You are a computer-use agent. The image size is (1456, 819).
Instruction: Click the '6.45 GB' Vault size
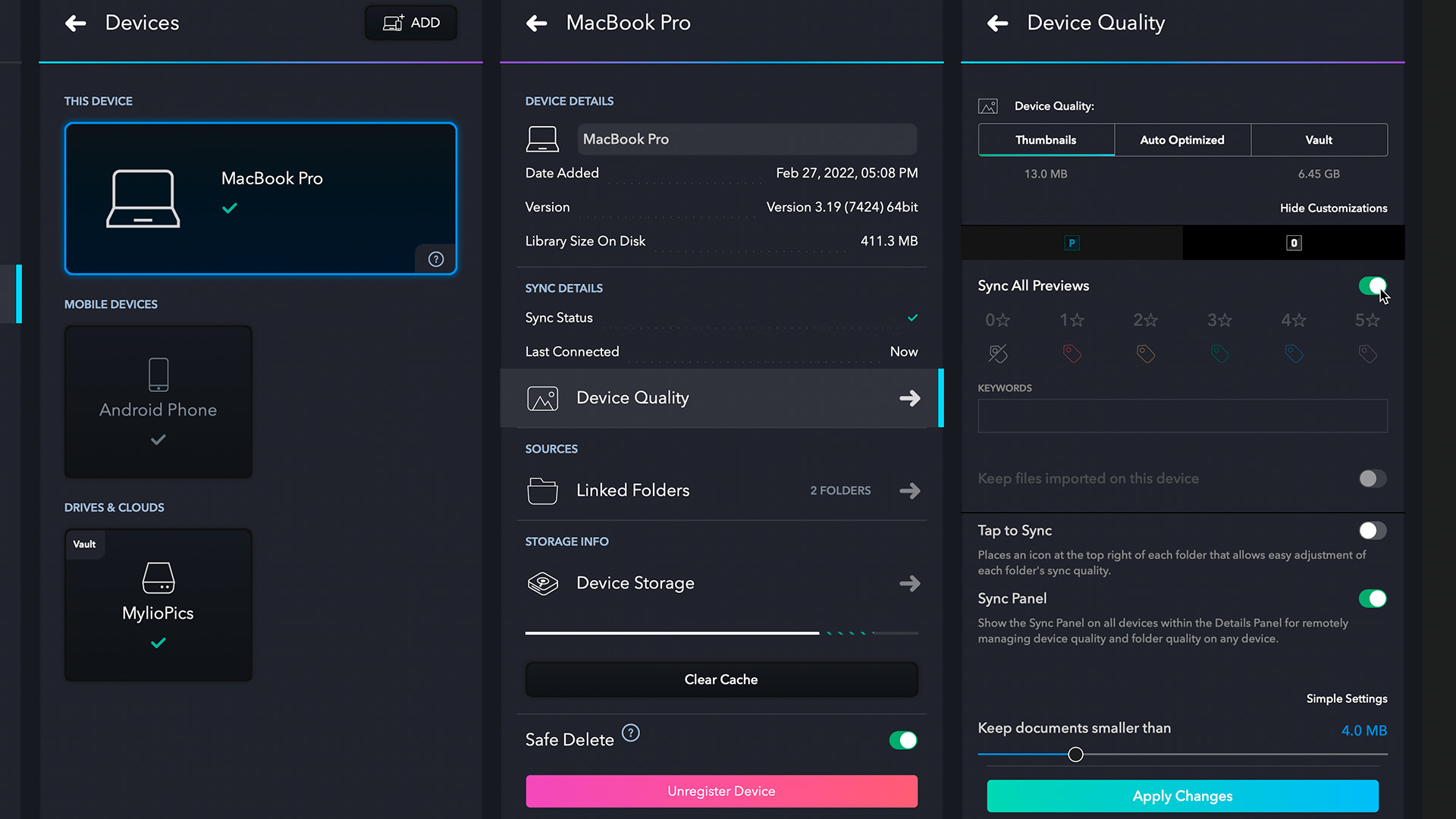1319,174
